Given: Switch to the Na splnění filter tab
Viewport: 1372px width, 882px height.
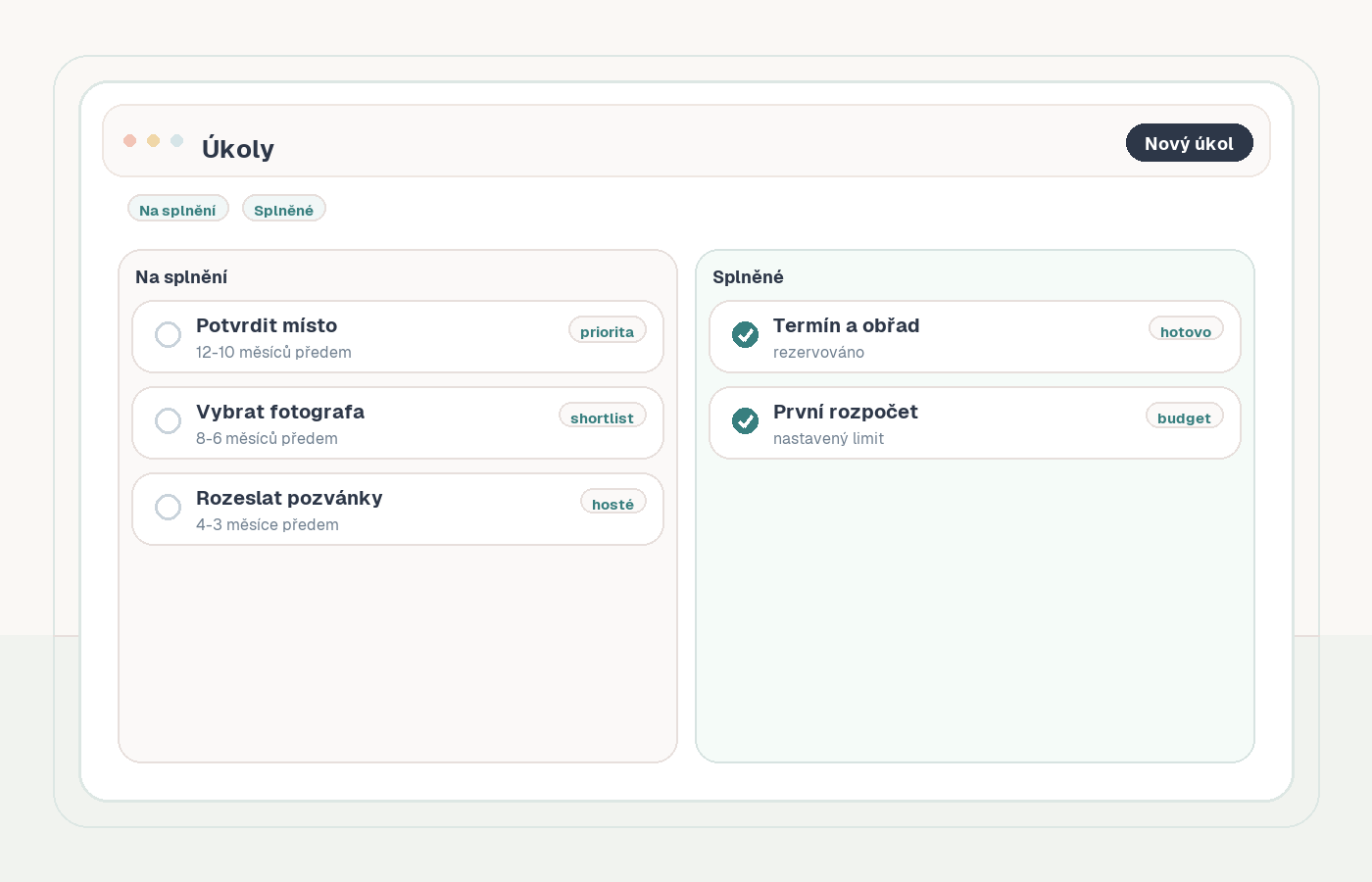Looking at the screenshot, I should point(177,210).
